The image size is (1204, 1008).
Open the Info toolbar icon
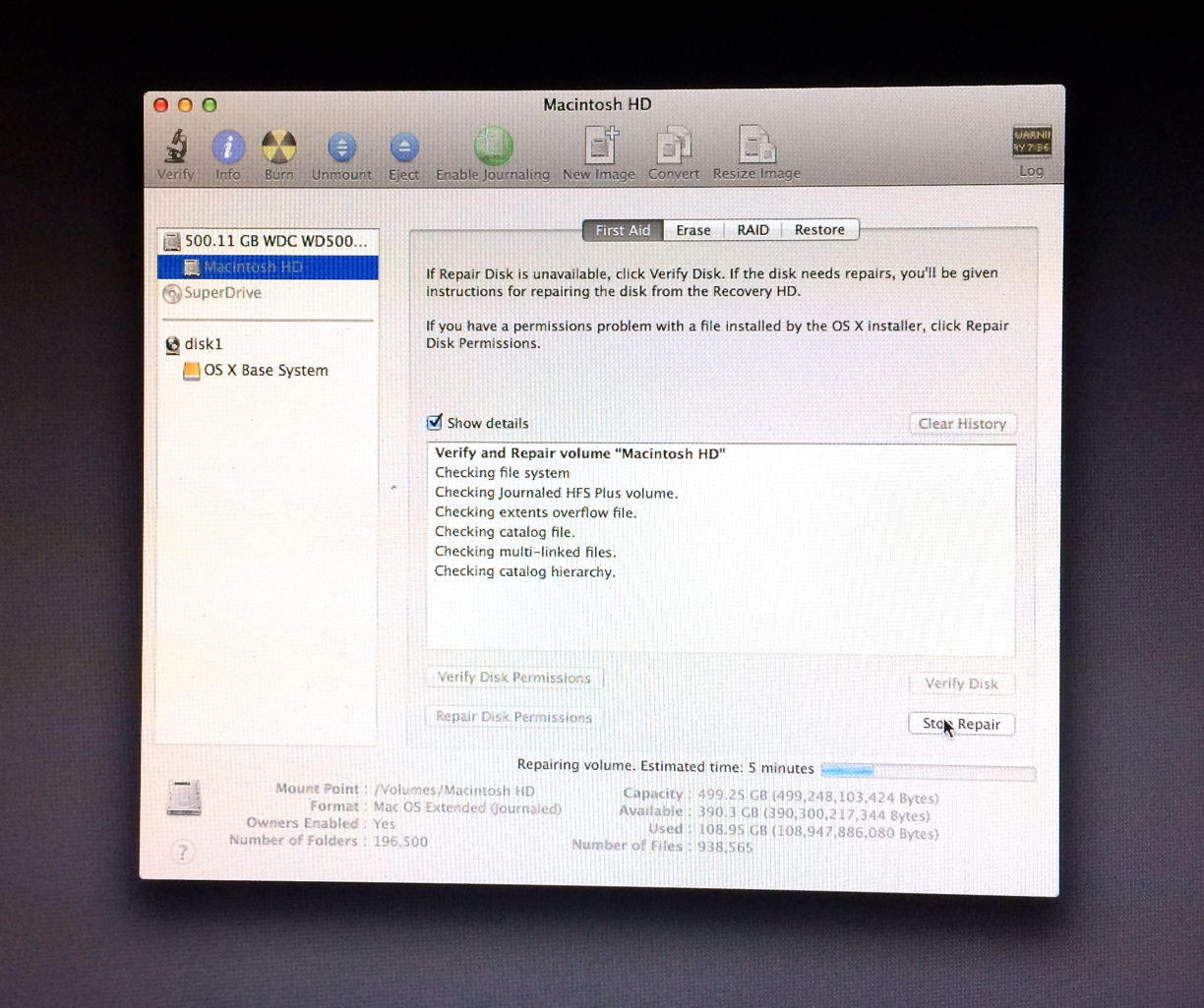click(x=228, y=148)
